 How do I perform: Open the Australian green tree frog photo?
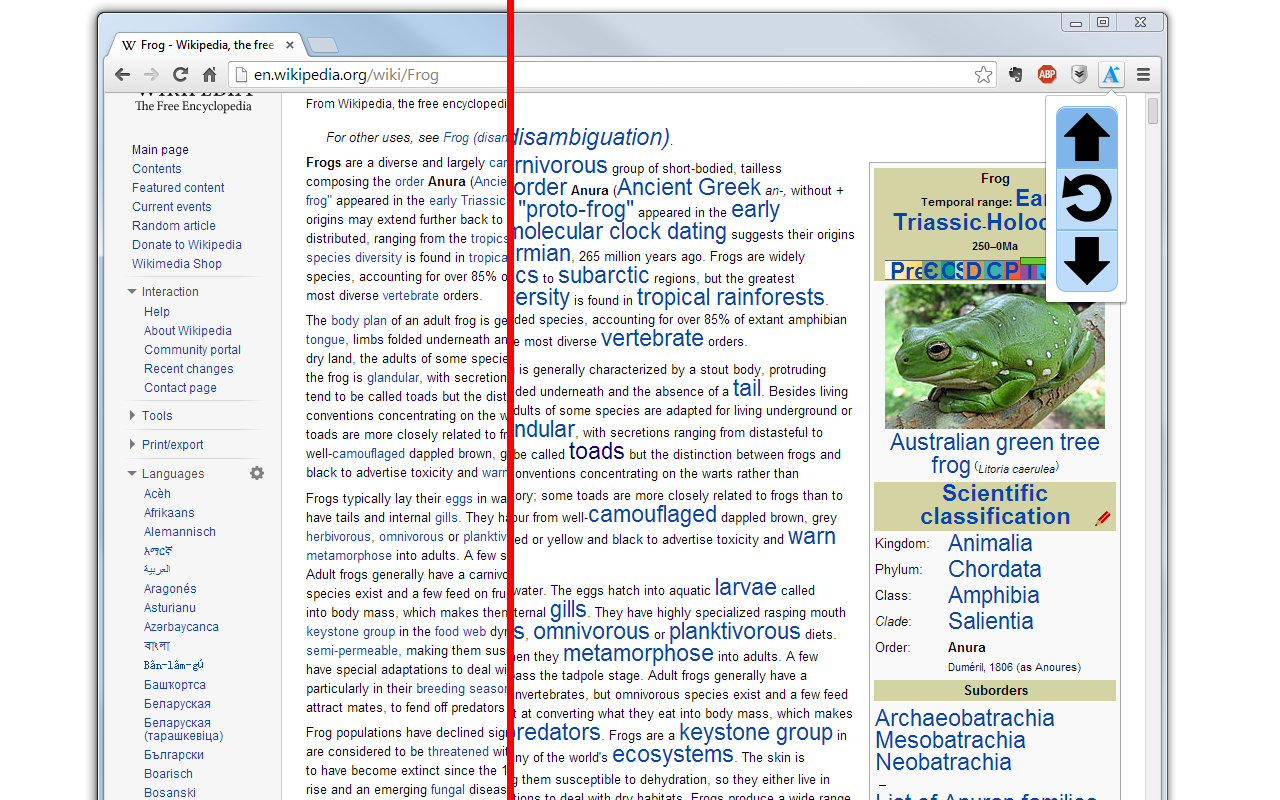[995, 356]
